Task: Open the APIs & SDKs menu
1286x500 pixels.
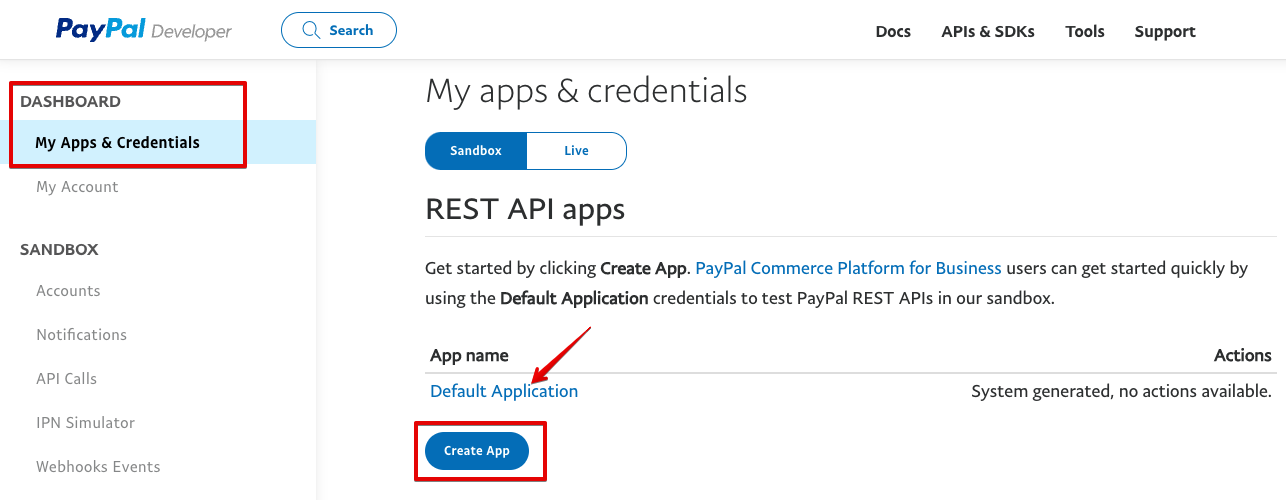Action: [x=988, y=31]
